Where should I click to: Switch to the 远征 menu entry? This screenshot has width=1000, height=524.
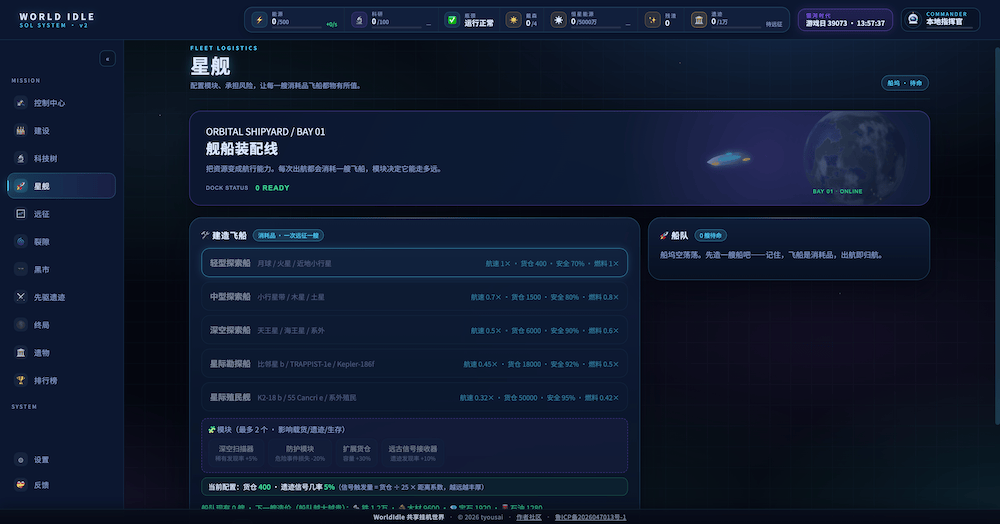click(61, 214)
